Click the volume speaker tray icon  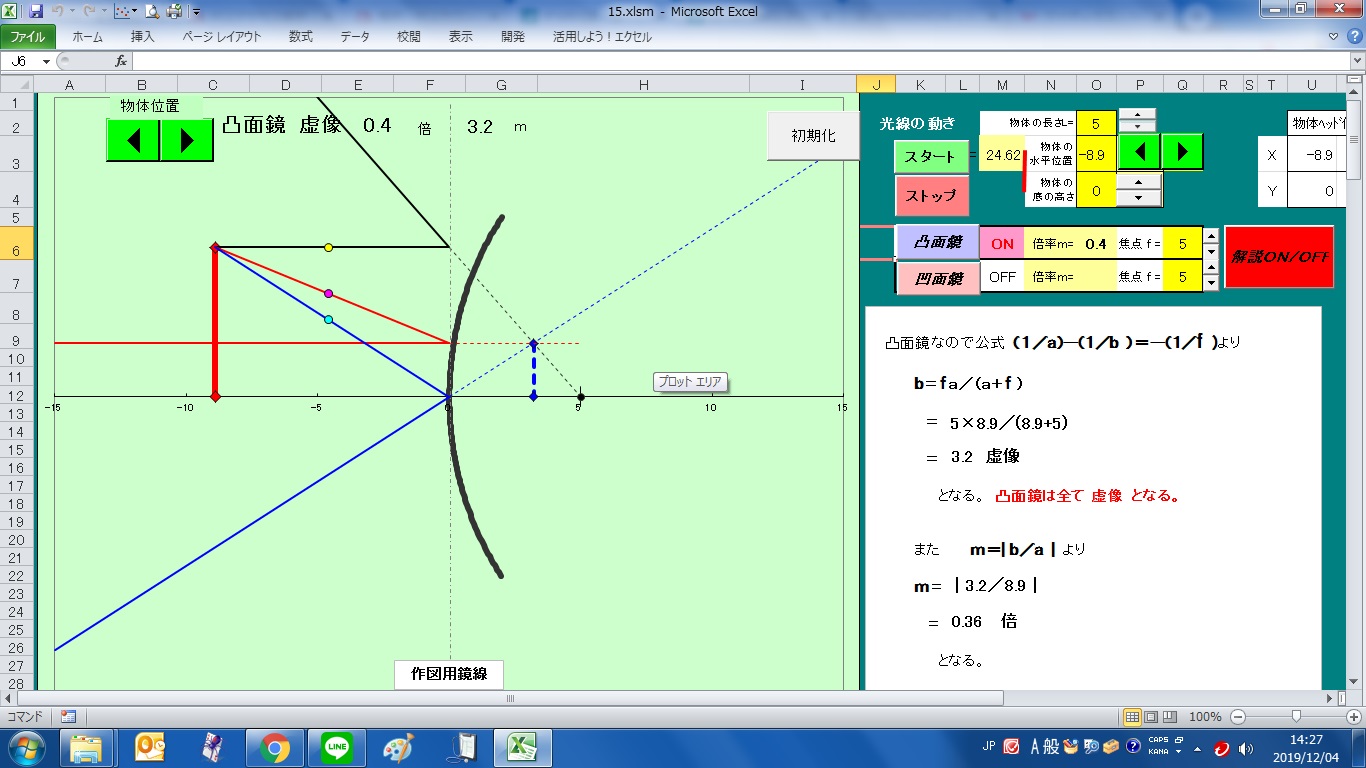[1246, 747]
